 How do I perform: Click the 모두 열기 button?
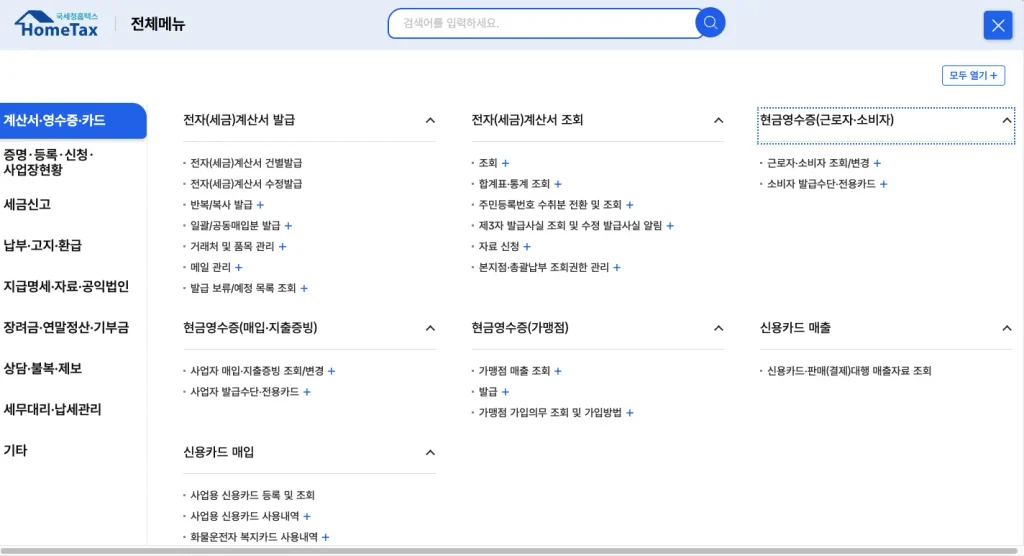973,75
